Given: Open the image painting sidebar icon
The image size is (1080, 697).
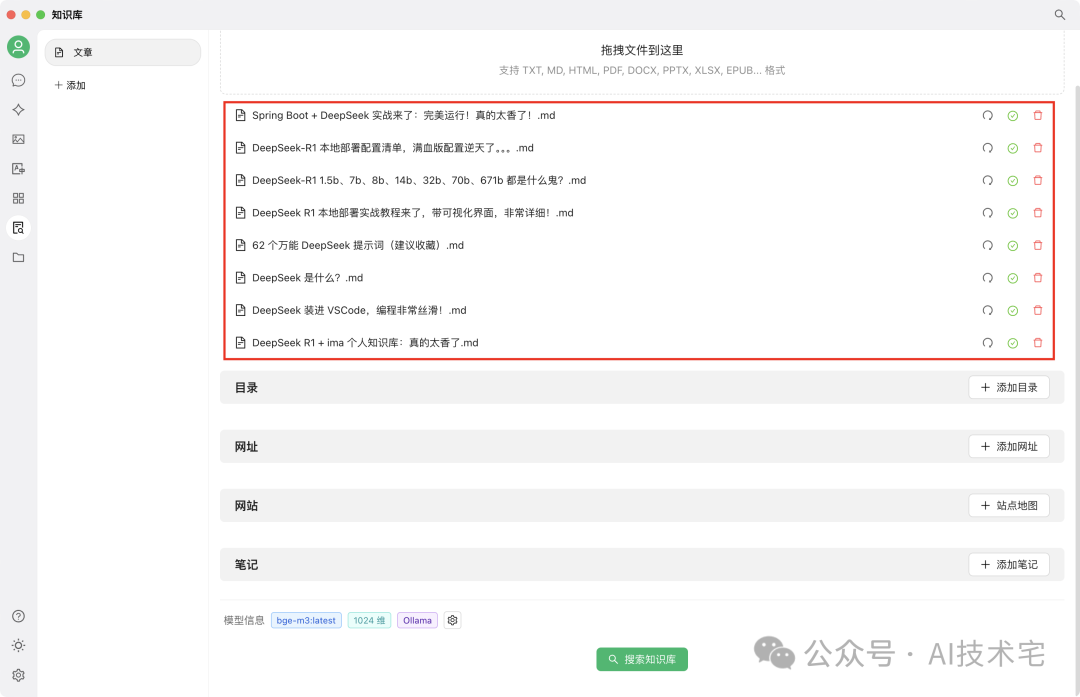Looking at the screenshot, I should click(x=19, y=139).
